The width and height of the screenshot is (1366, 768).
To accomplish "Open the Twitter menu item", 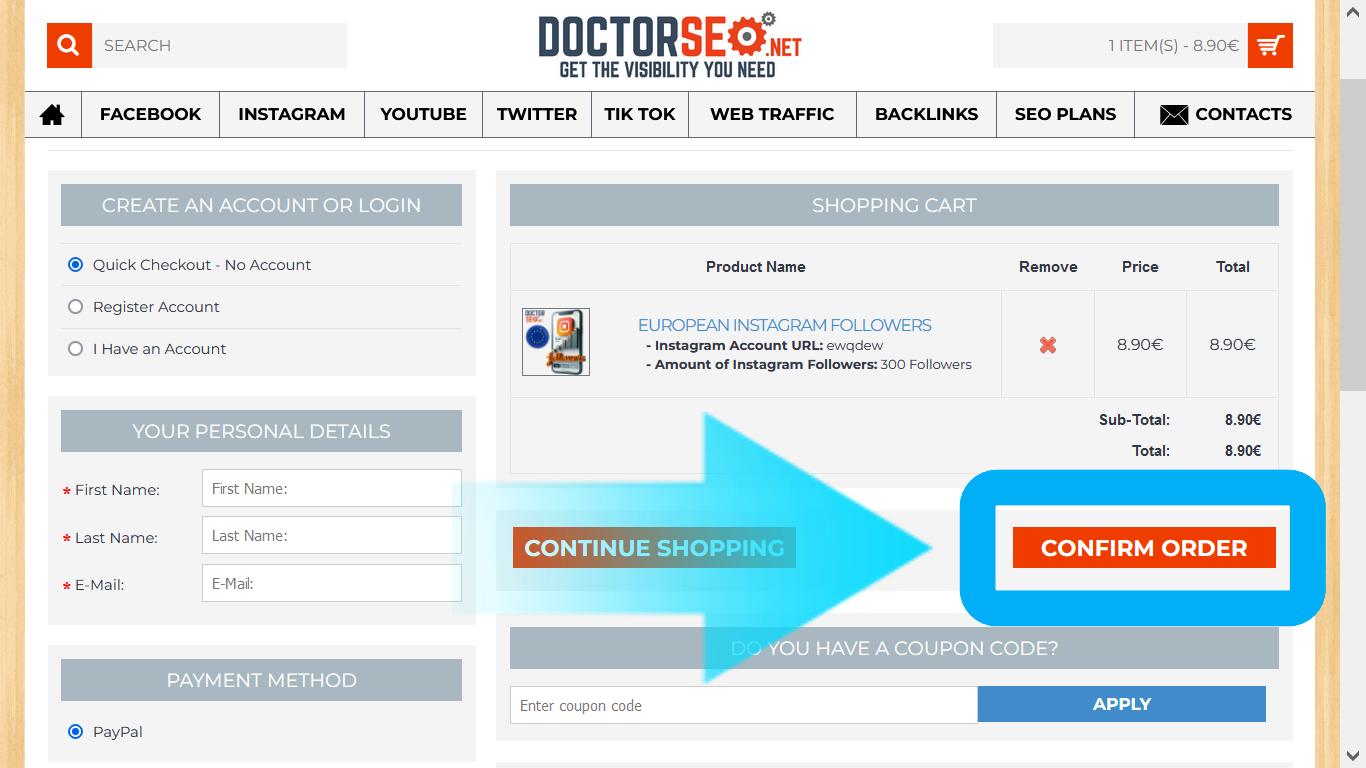I will pos(537,114).
